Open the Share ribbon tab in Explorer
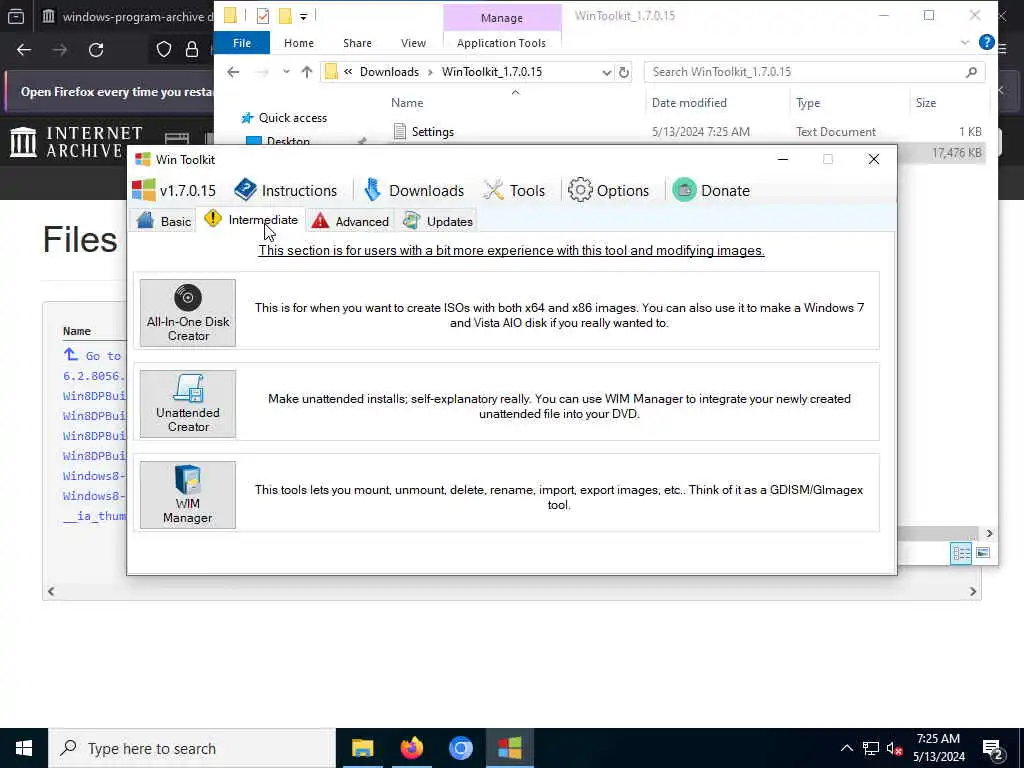 click(x=357, y=43)
